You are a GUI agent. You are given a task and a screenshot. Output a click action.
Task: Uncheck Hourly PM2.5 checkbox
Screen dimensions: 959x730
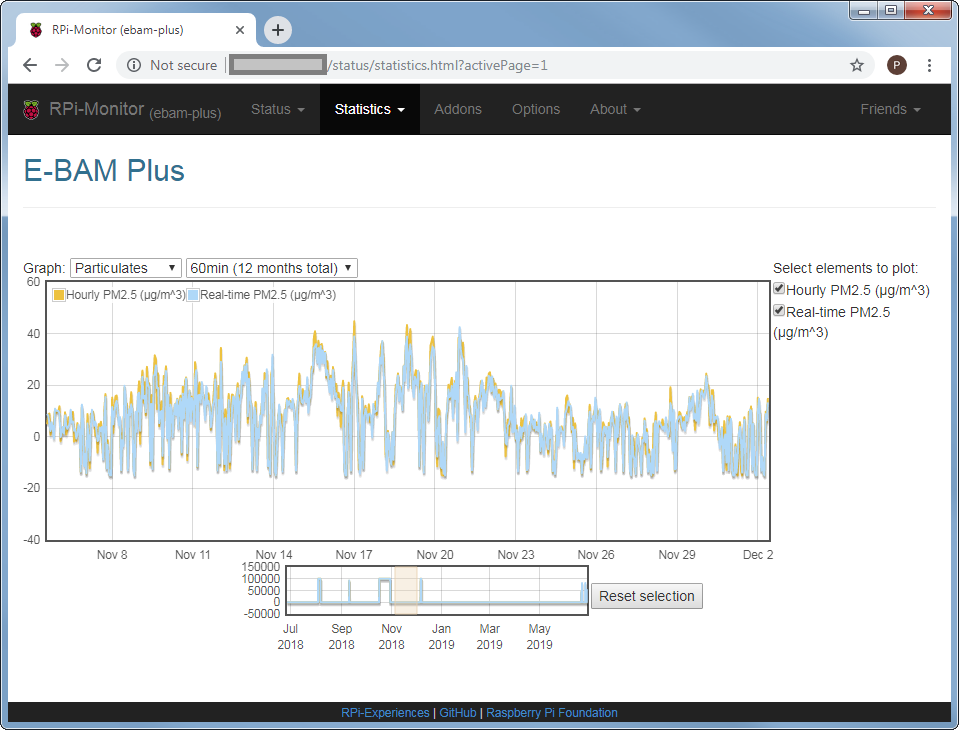779,289
